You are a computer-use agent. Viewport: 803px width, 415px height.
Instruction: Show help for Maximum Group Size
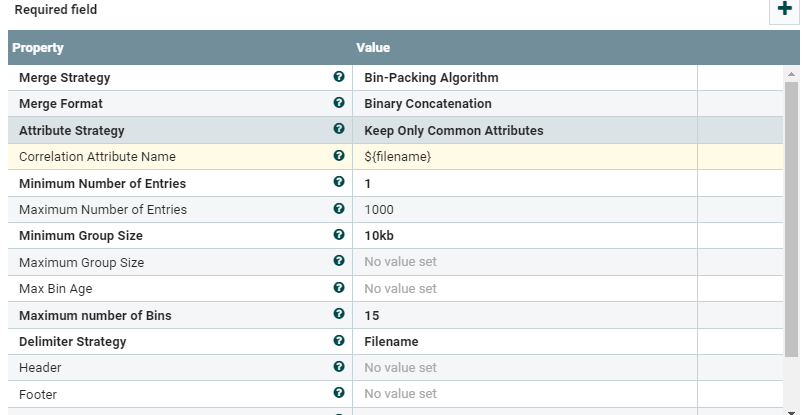pos(339,262)
